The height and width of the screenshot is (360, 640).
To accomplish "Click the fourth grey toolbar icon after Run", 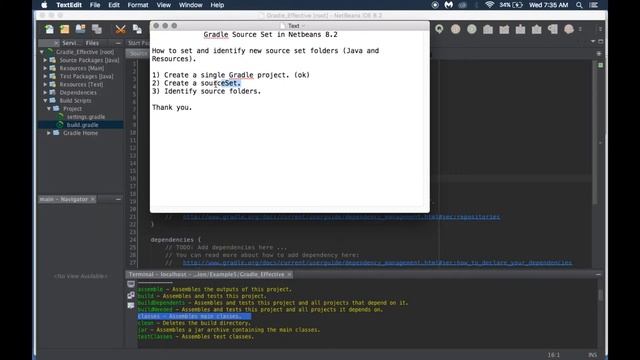I will click(x=537, y=29).
